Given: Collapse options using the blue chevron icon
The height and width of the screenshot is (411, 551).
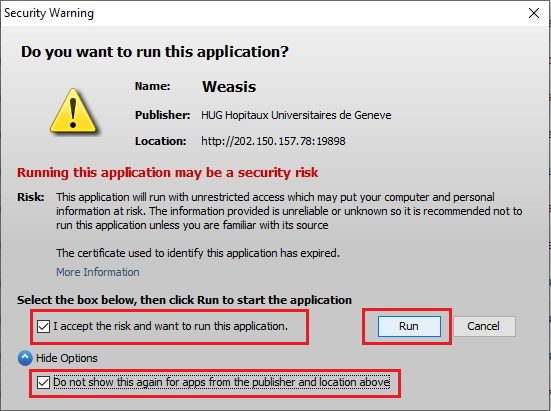Looking at the screenshot, I should (x=25, y=358).
